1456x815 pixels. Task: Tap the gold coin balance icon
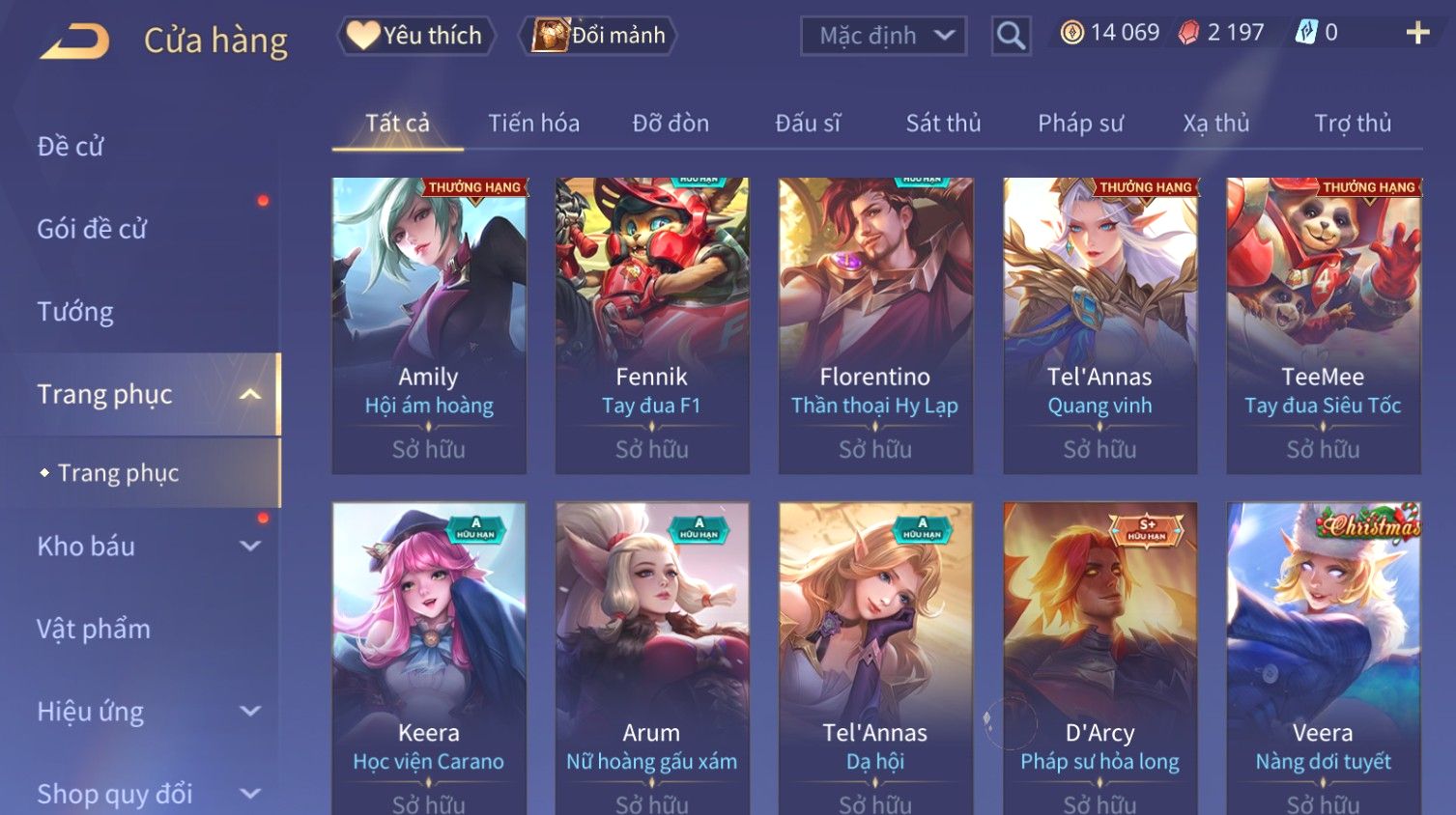(1071, 33)
